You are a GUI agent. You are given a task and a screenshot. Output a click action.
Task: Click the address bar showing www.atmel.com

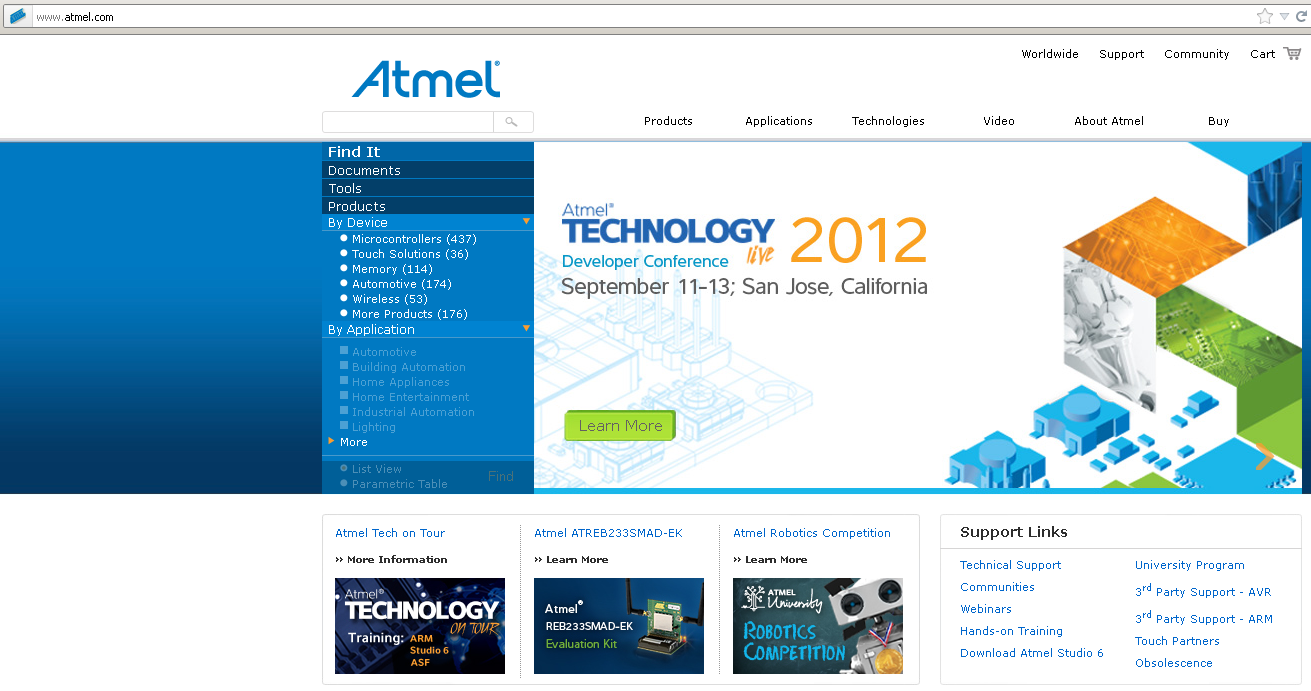[x=640, y=17]
